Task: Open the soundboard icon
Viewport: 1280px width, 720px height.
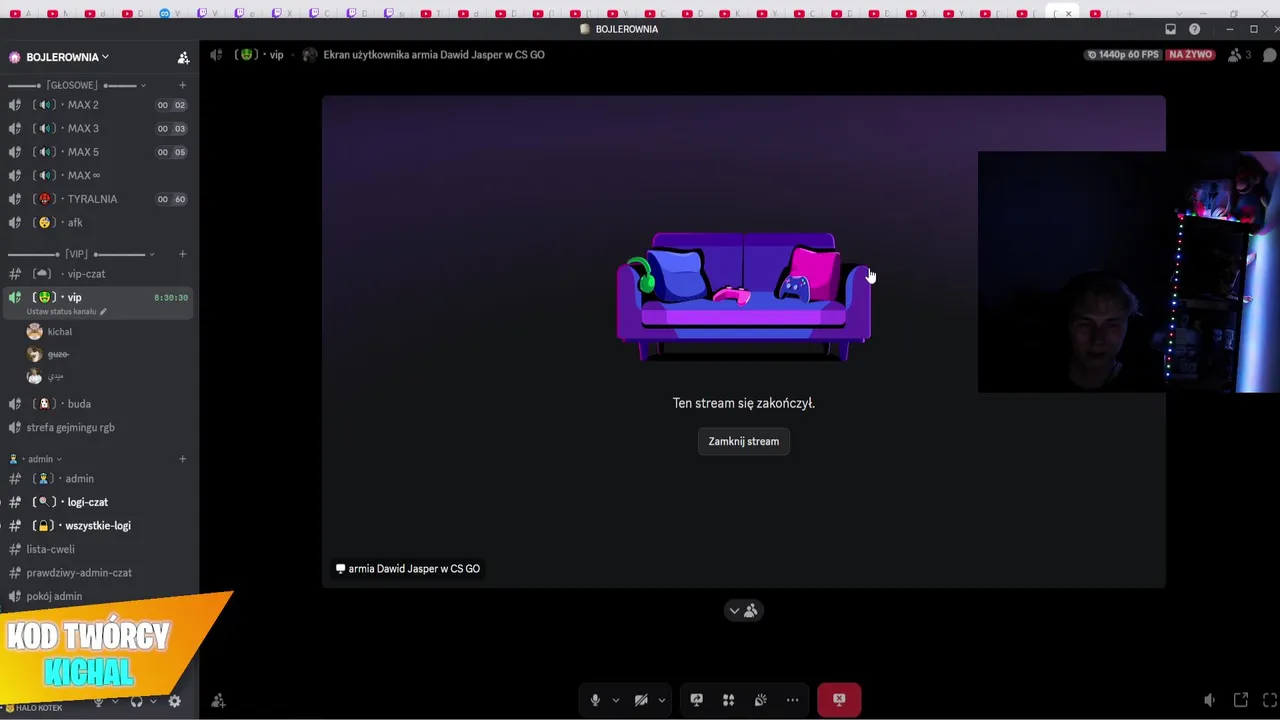Action: (x=761, y=700)
